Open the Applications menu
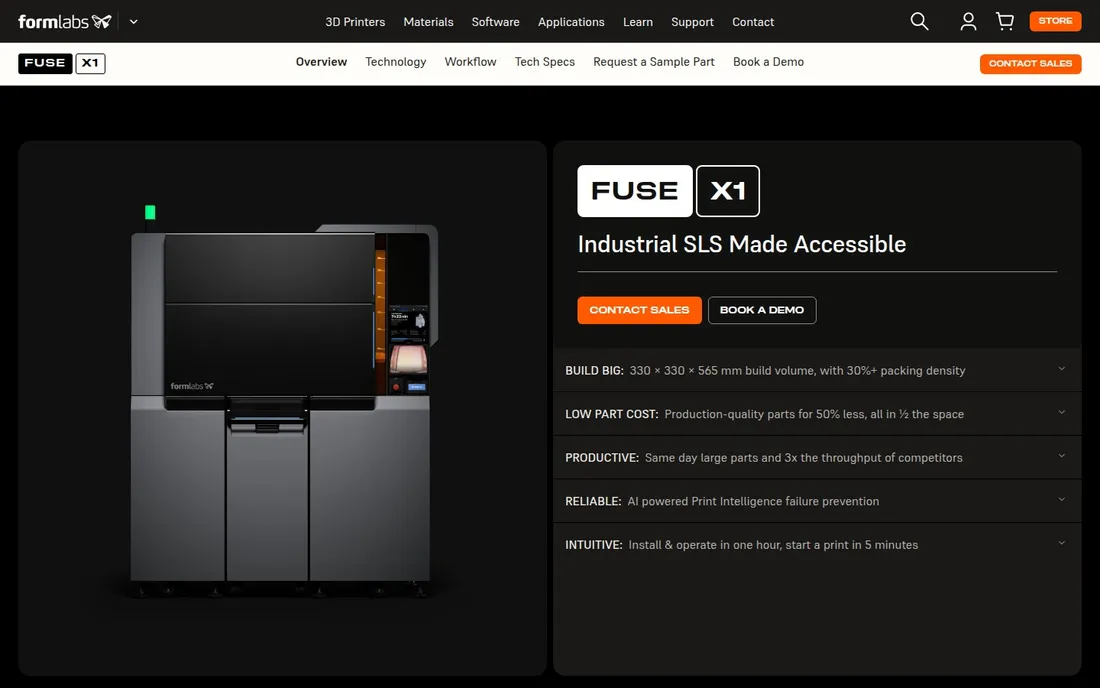The image size is (1100, 688). pos(571,22)
